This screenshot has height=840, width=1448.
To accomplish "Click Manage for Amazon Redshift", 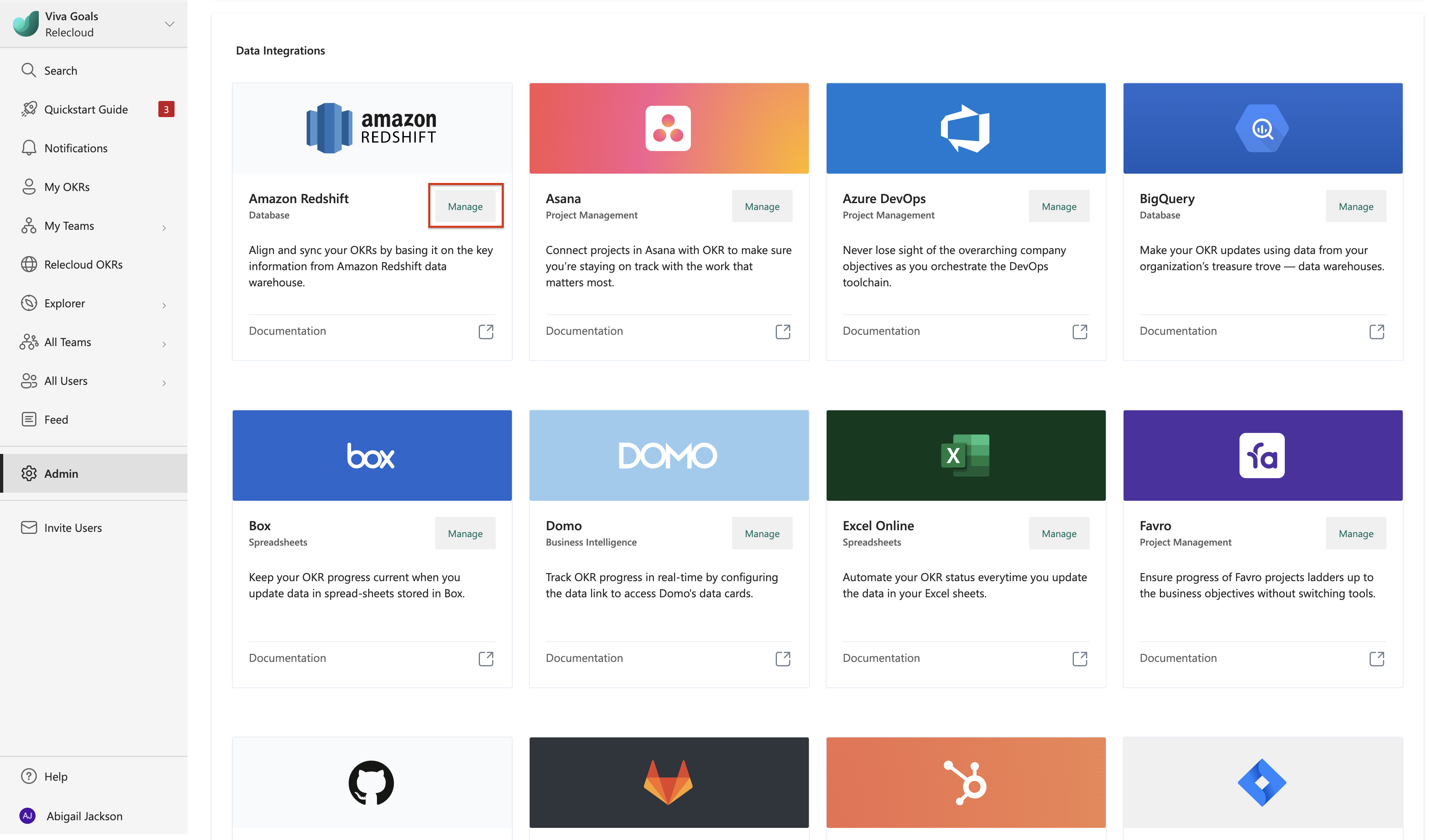I will [465, 206].
